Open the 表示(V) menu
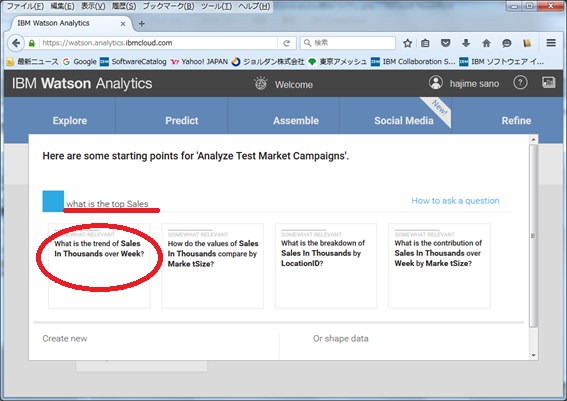The width and height of the screenshot is (567, 401). (93, 6)
